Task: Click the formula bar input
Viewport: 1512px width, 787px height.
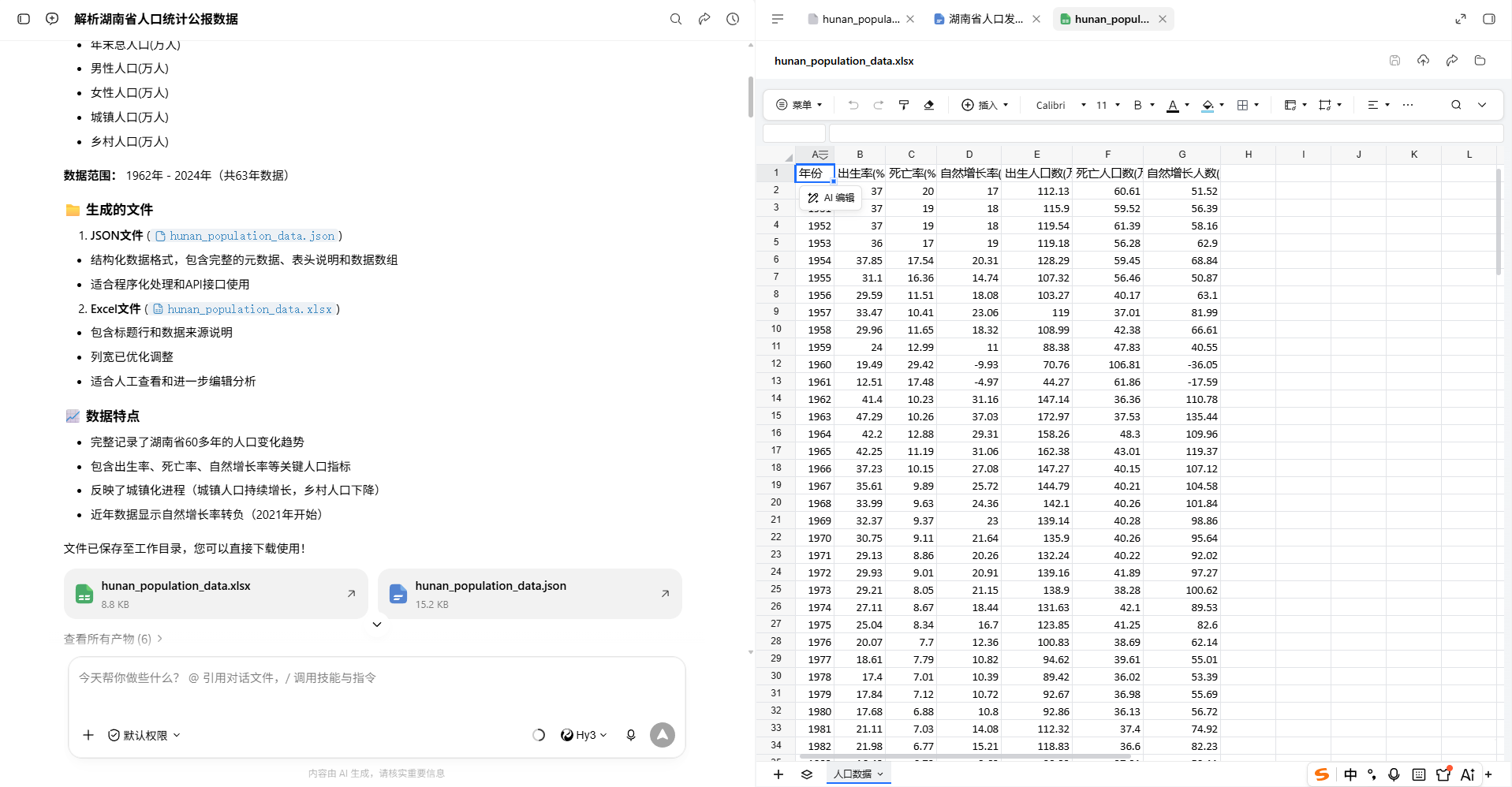Action: 1167,133
